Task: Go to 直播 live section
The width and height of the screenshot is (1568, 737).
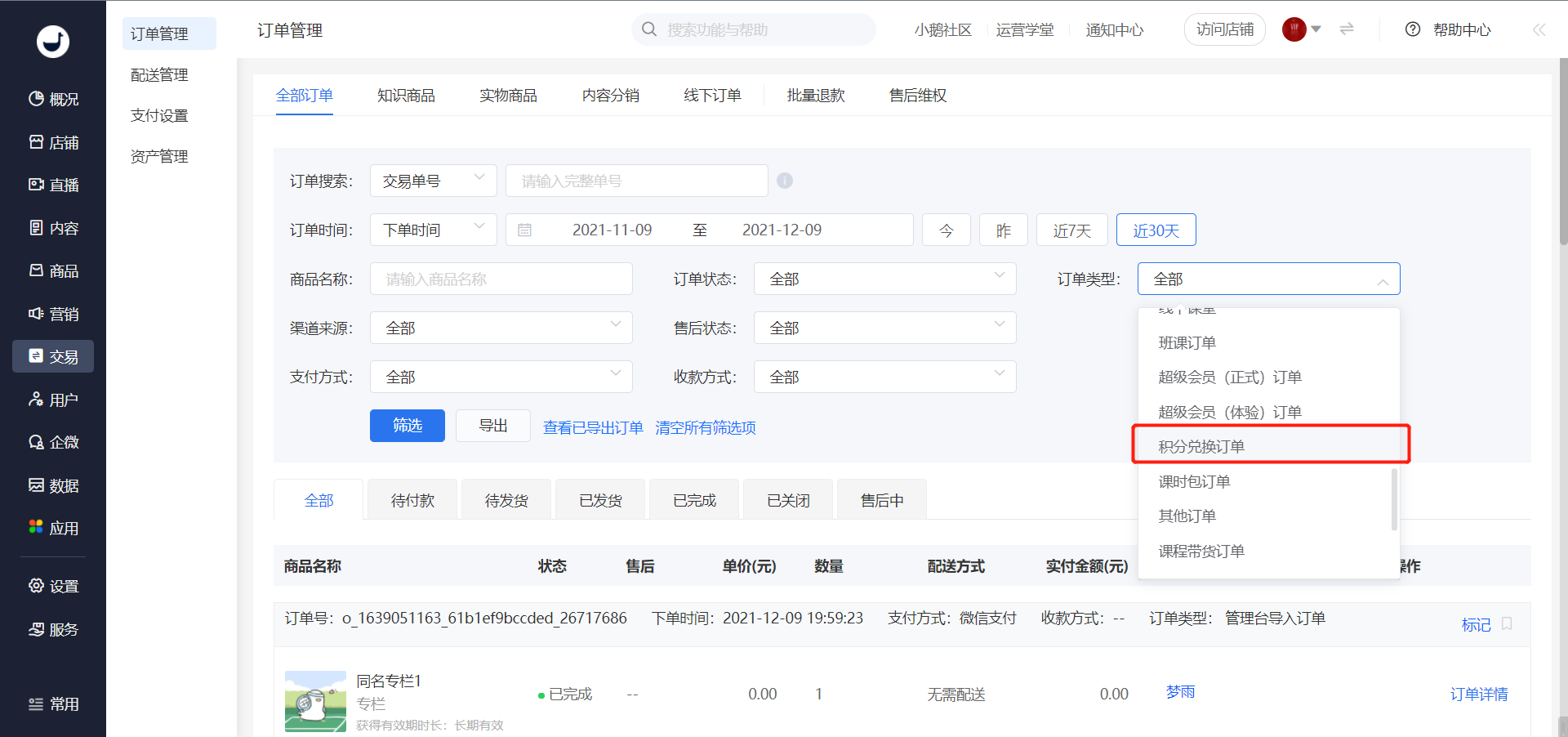Action: (x=53, y=185)
